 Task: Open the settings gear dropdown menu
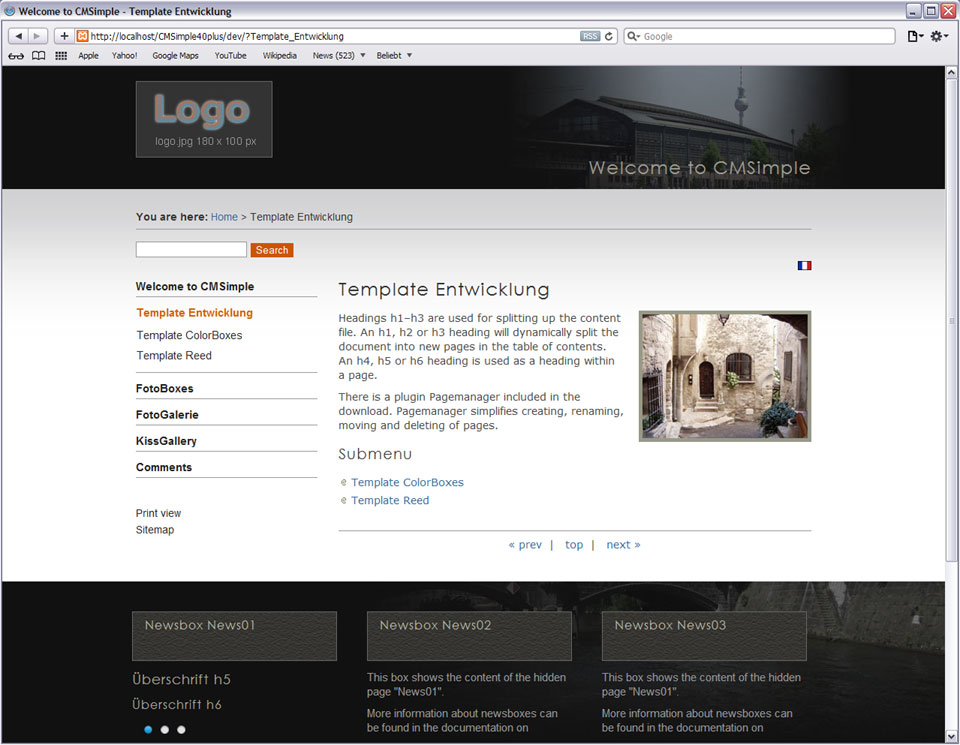point(939,36)
